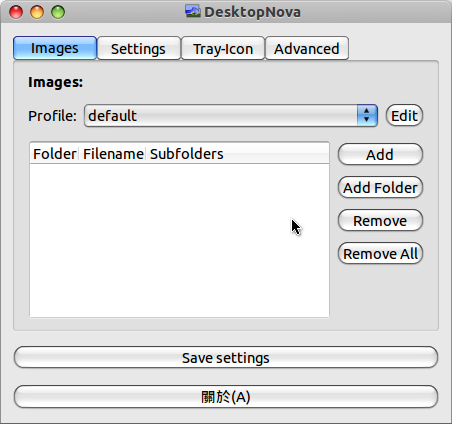
Task: Click the Subfolders column header
Action: click(x=187, y=154)
